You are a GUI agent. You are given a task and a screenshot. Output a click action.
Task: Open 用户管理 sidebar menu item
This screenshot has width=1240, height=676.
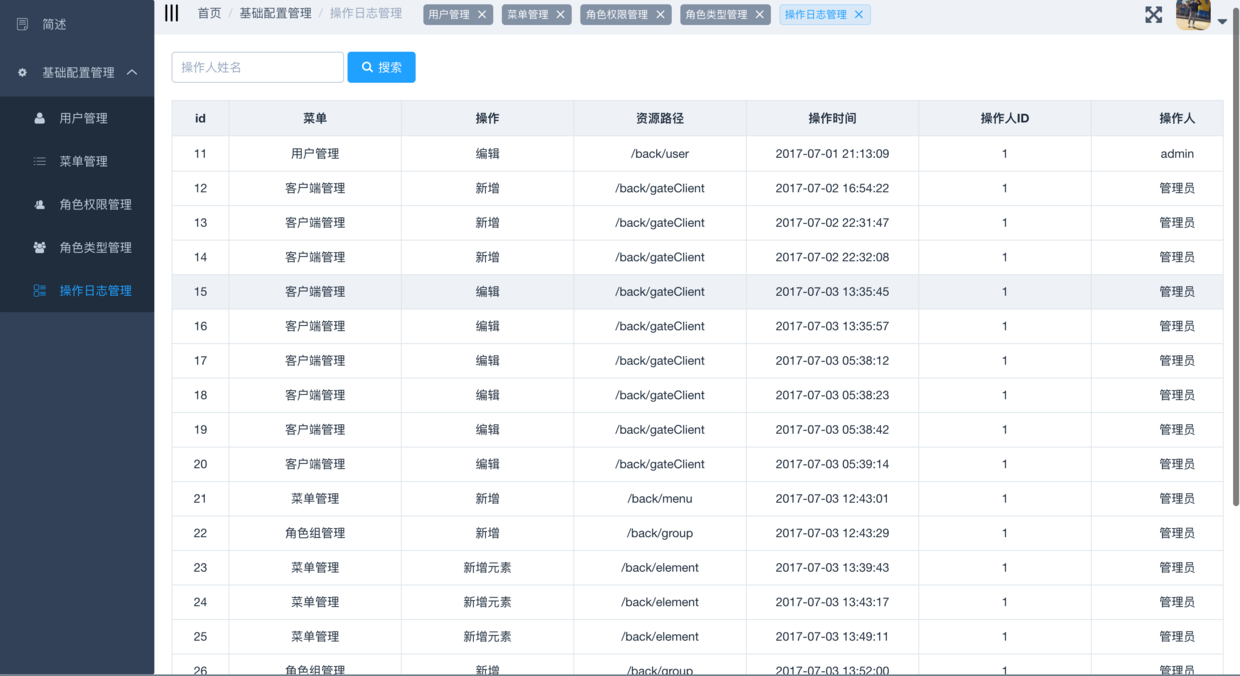pyautogui.click(x=77, y=118)
